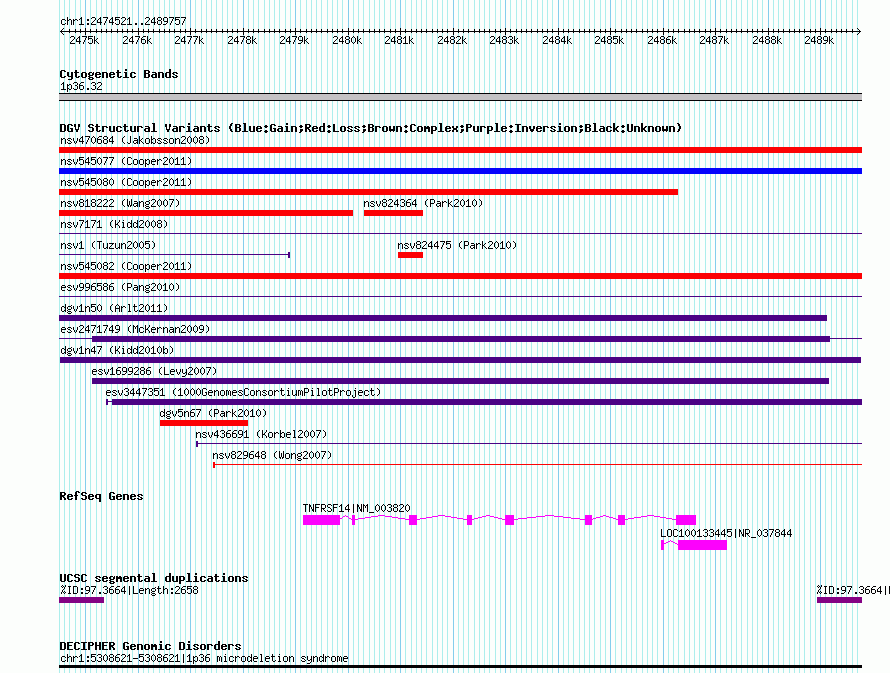Click the nsv829648 (Wong2007) variant label
The image size is (890, 673).
coord(272,455)
